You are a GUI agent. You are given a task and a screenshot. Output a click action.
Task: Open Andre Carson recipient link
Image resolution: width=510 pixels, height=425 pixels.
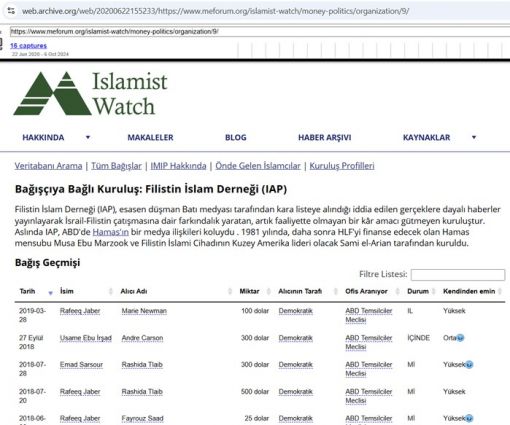142,338
